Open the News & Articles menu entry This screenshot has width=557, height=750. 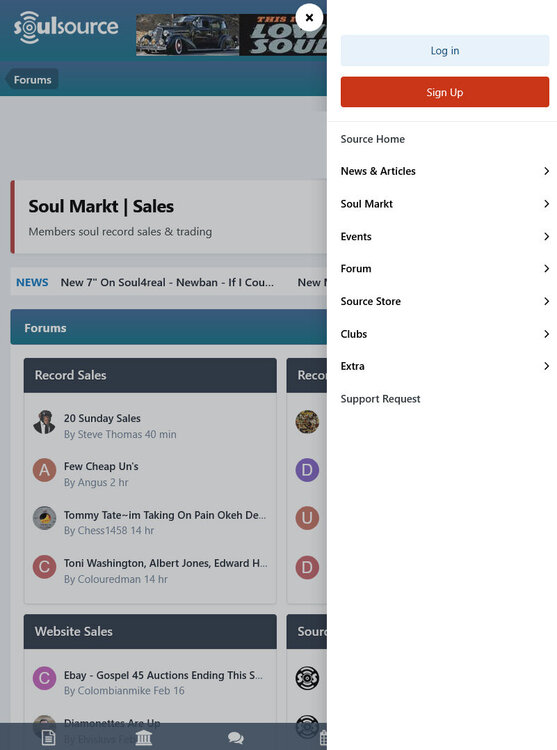[x=378, y=171]
